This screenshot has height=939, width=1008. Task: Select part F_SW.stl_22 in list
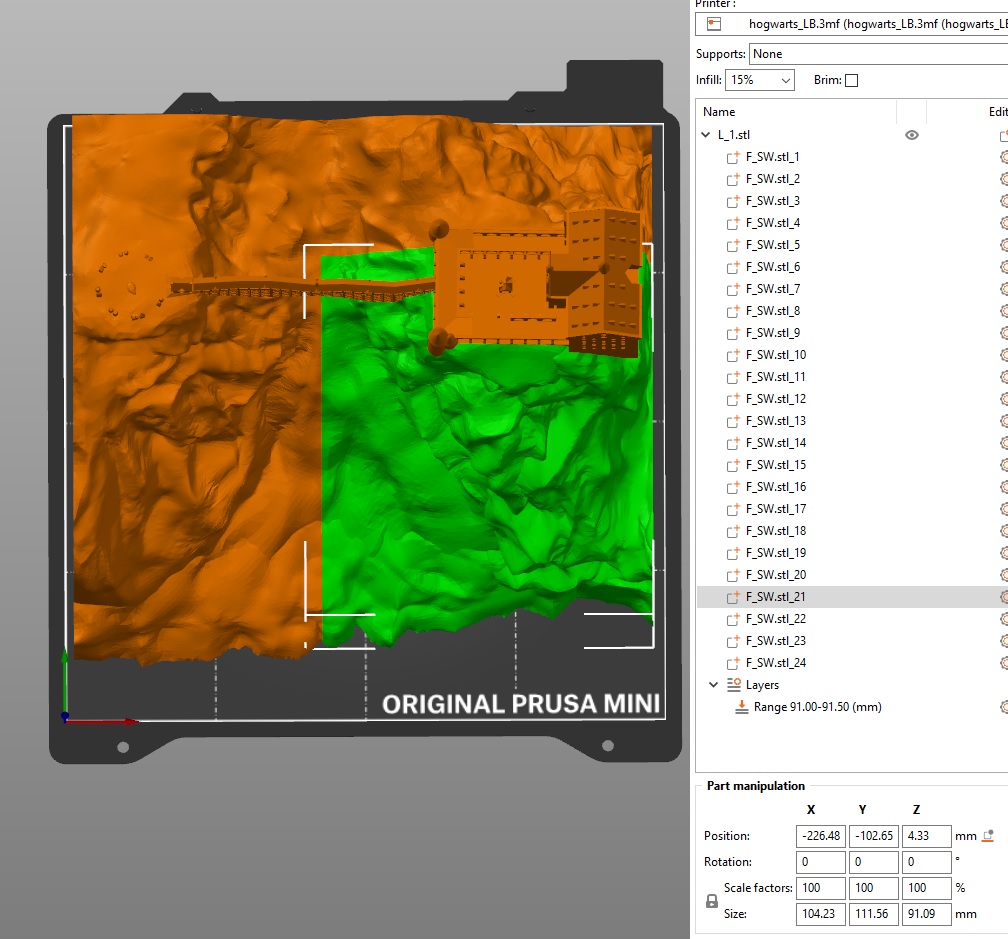click(x=852, y=619)
